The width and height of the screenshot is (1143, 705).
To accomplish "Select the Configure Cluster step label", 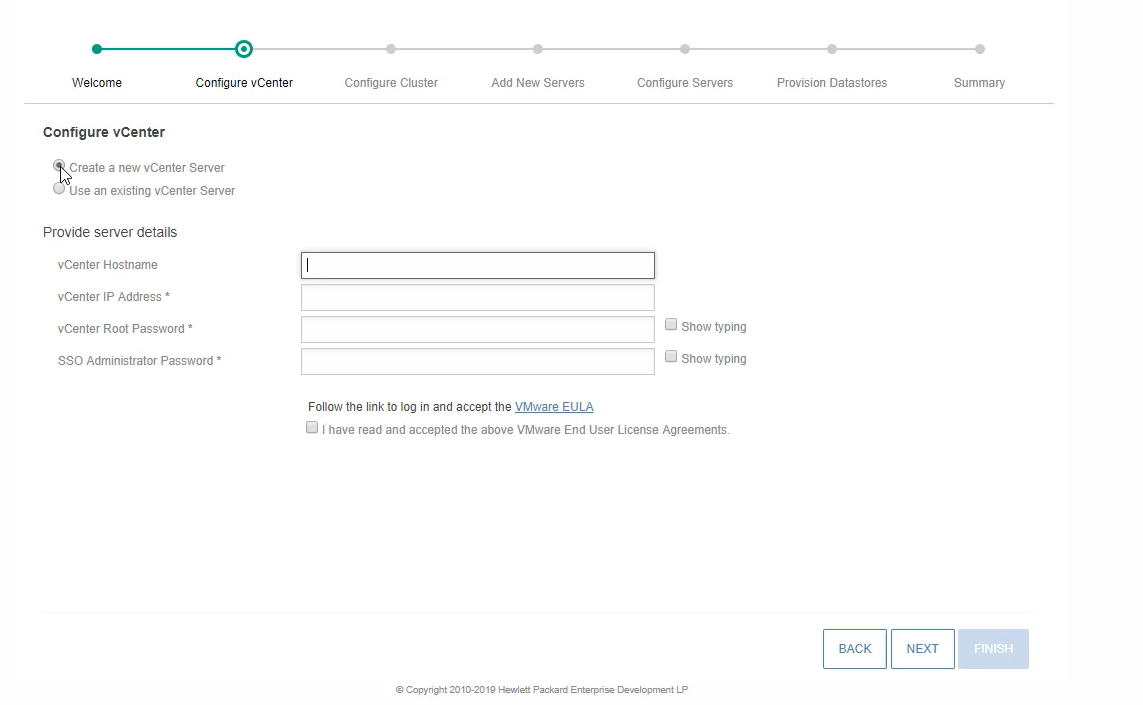I will coord(391,83).
